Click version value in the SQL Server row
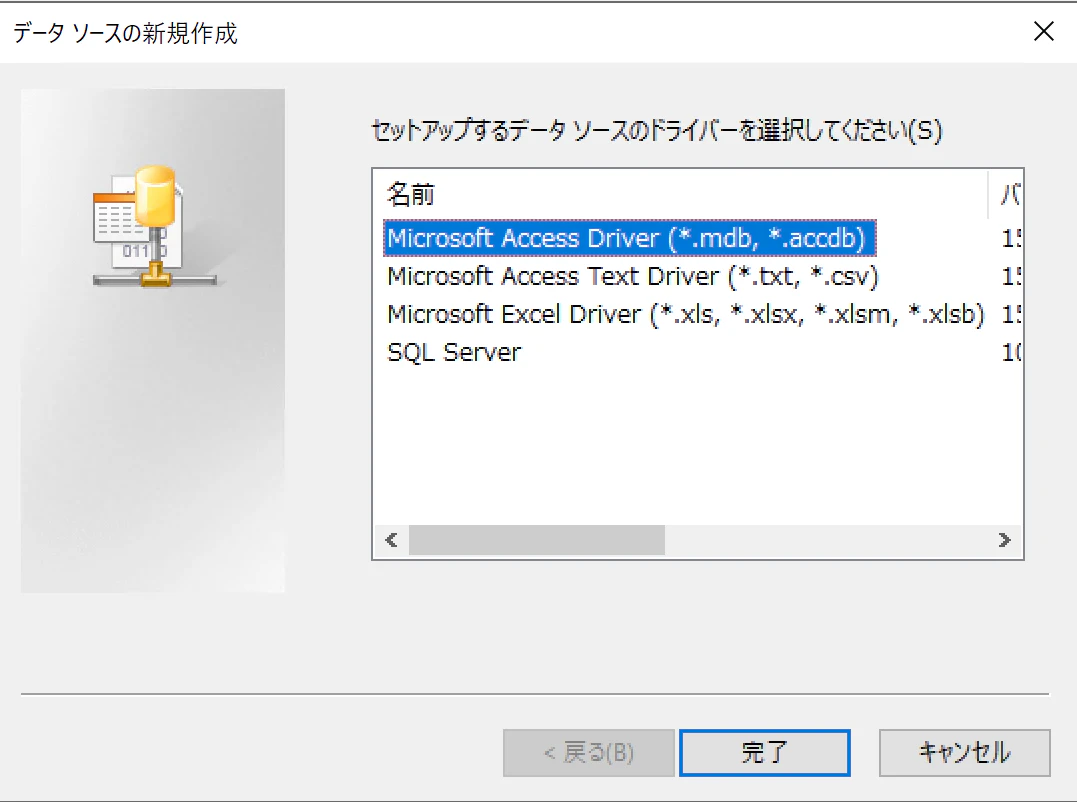The height and width of the screenshot is (802, 1077). coord(1011,352)
